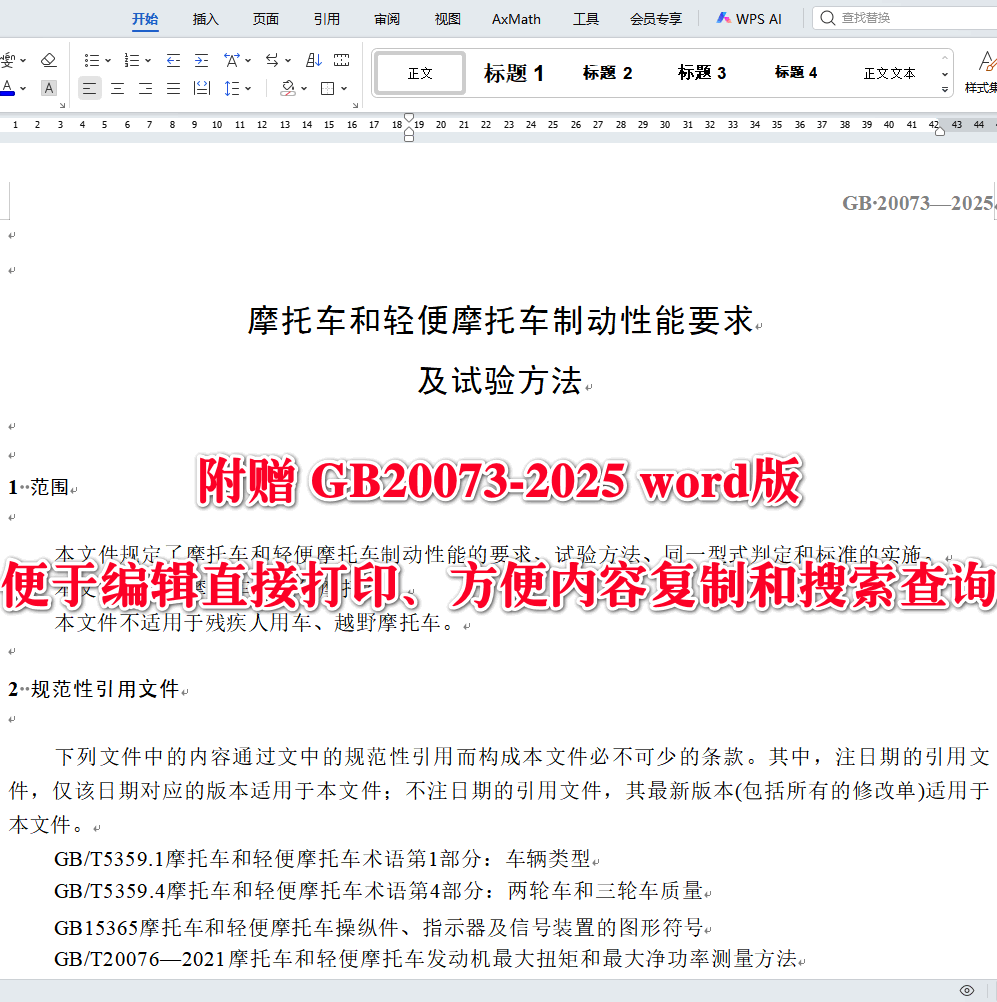Switch to the 插入 ribbon tab
Viewport: 997px width, 1002px height.
205,18
